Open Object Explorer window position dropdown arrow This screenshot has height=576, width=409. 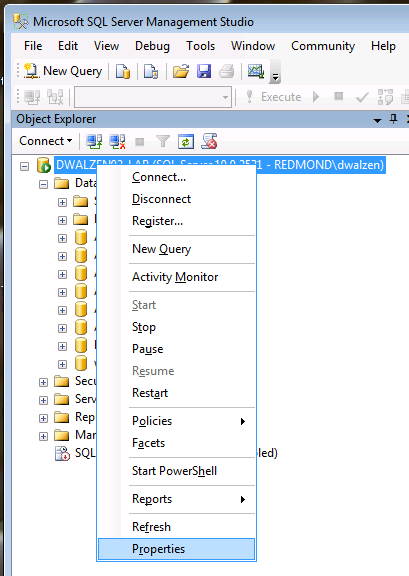coord(377,120)
